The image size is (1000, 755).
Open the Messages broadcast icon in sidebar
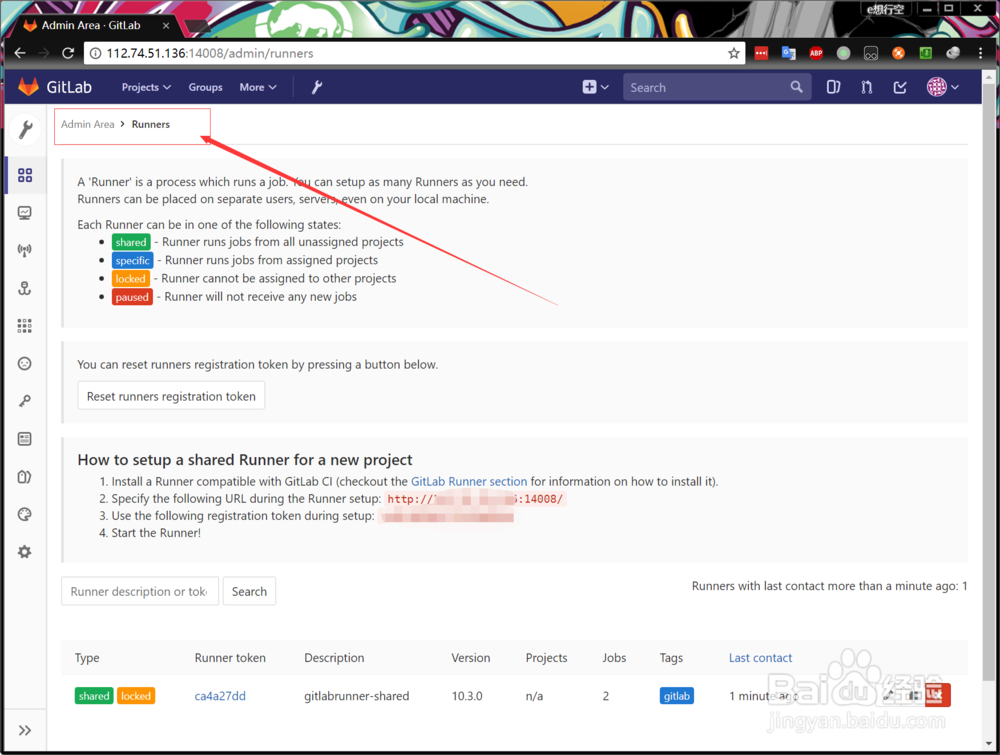pos(25,251)
